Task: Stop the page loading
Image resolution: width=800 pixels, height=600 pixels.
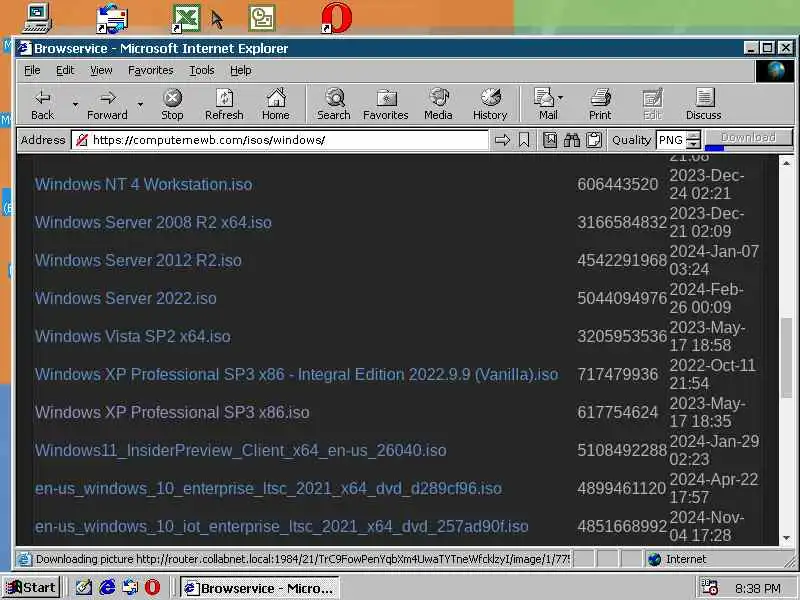Action: (x=172, y=105)
